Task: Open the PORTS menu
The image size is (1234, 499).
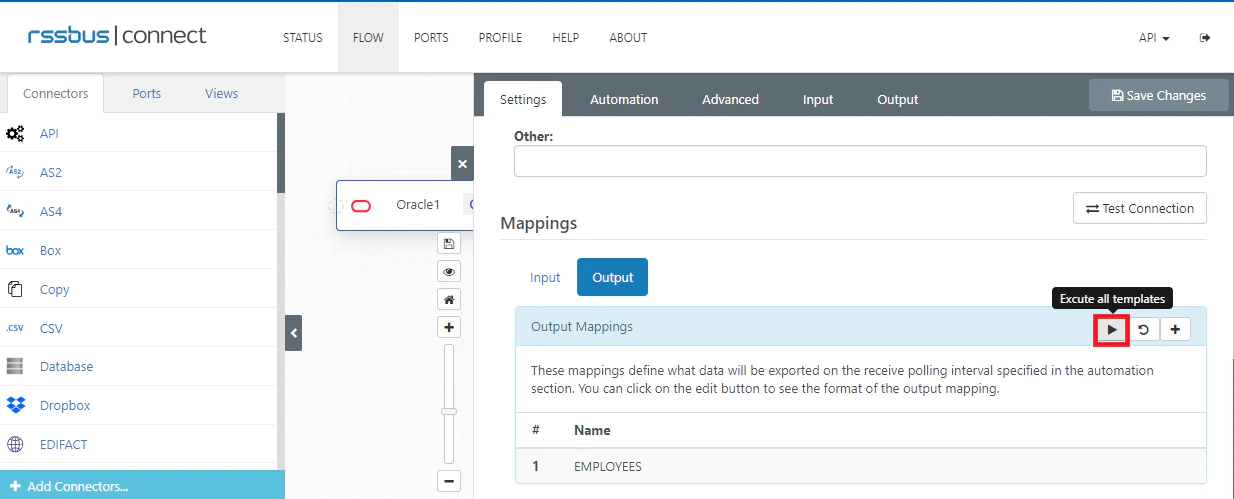Action: (x=431, y=38)
